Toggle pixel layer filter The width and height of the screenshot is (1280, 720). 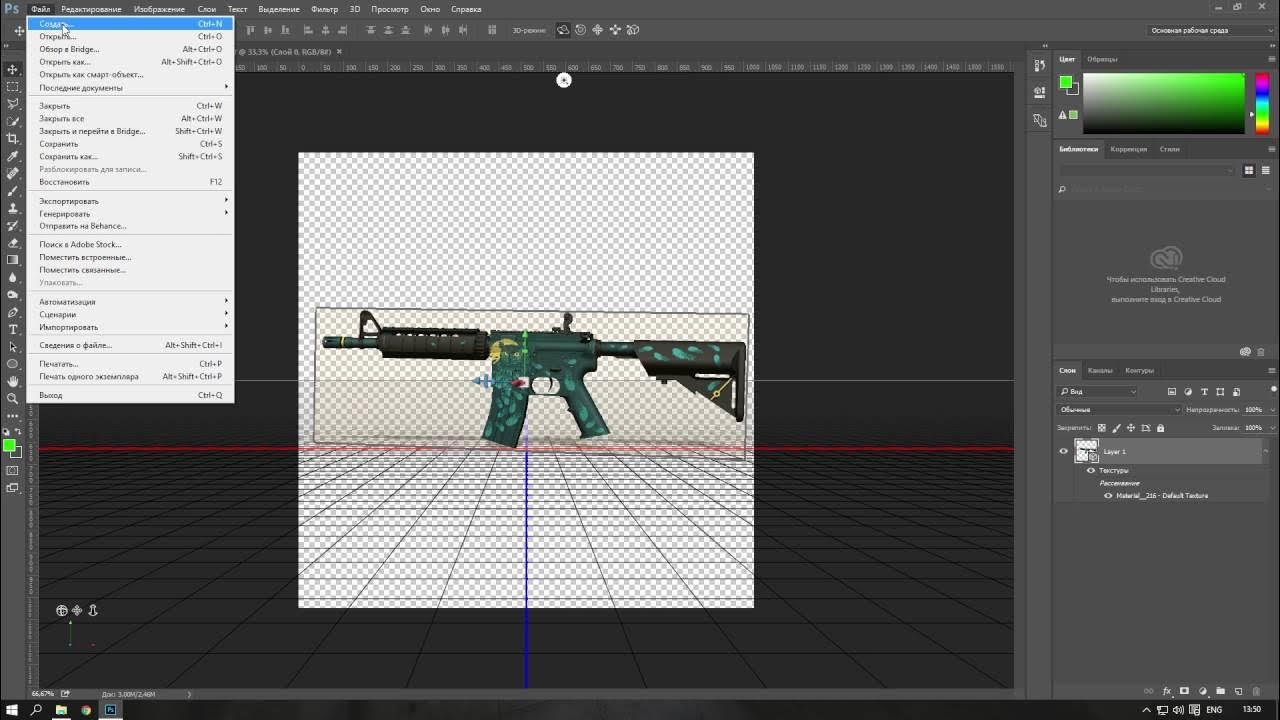(x=1172, y=392)
